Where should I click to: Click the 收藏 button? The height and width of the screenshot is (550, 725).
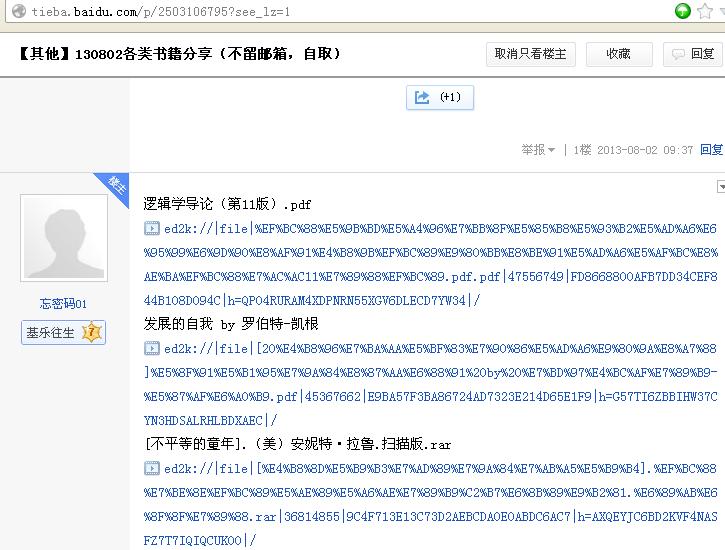click(x=619, y=54)
